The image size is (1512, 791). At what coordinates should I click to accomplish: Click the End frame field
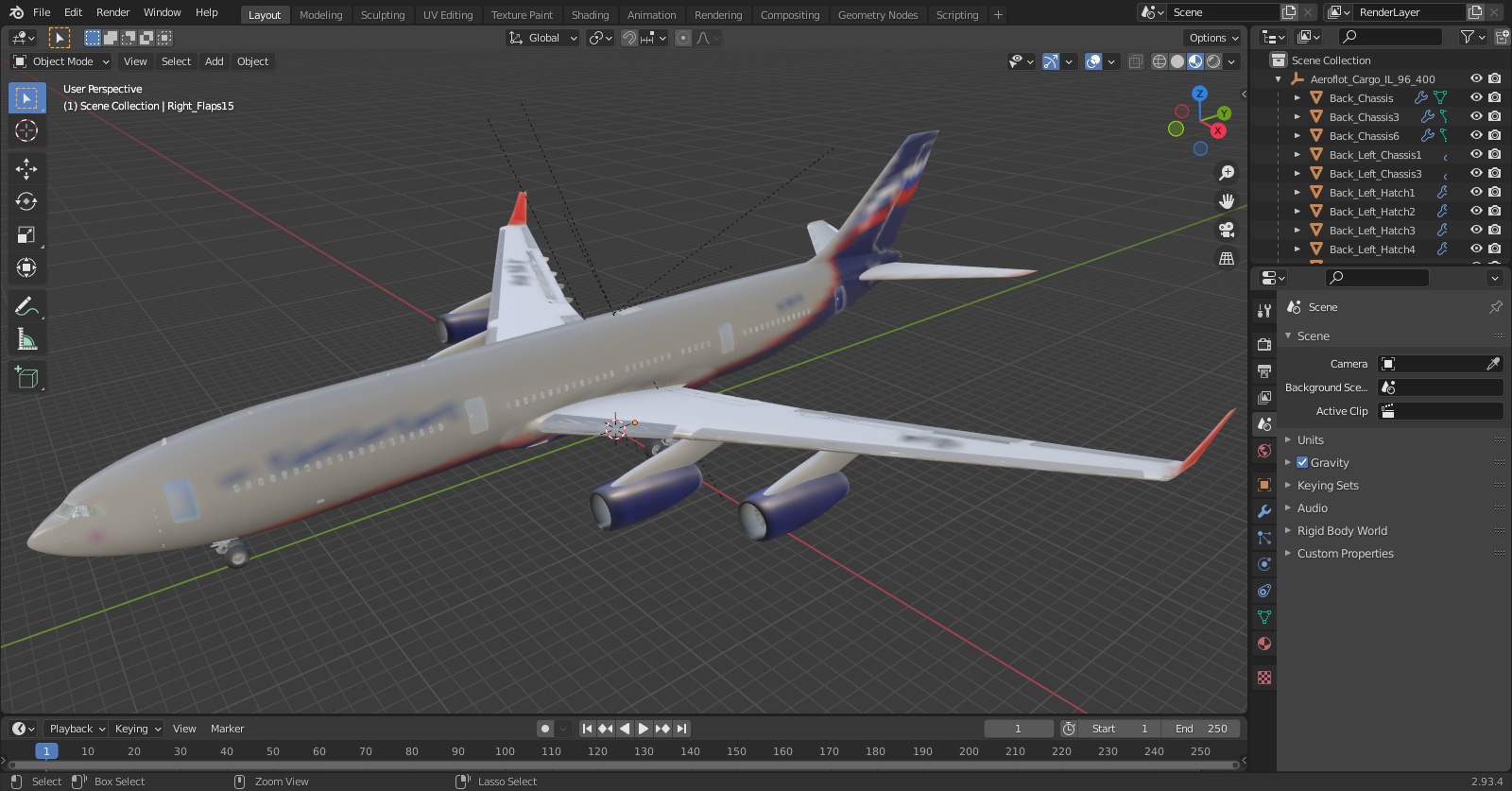(1201, 729)
